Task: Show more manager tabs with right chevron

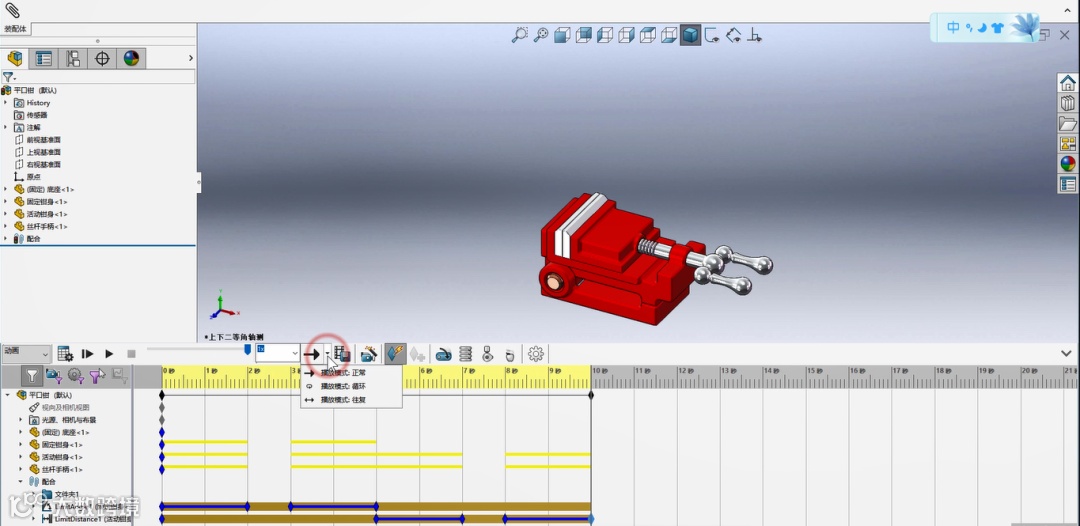Action: (x=191, y=59)
